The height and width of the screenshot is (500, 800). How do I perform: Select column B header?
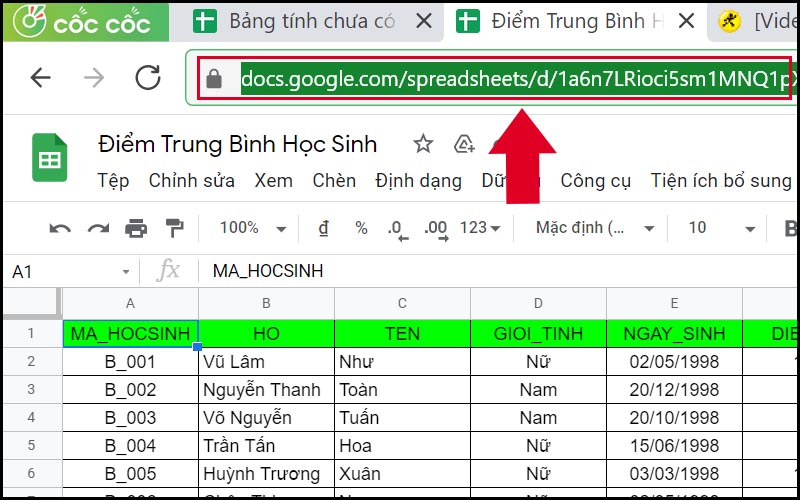coord(266,304)
